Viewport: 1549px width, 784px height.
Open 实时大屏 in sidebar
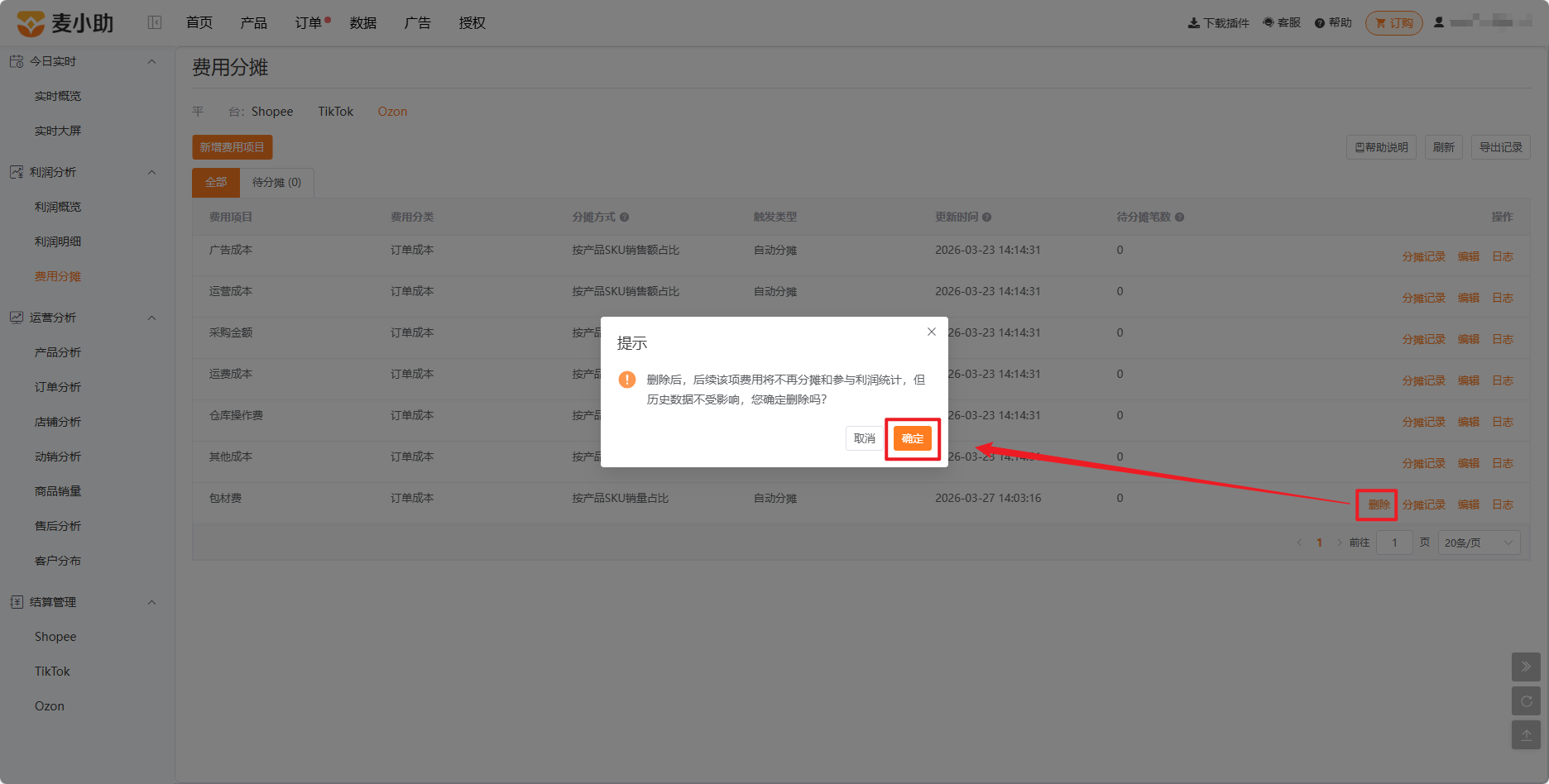[x=58, y=131]
